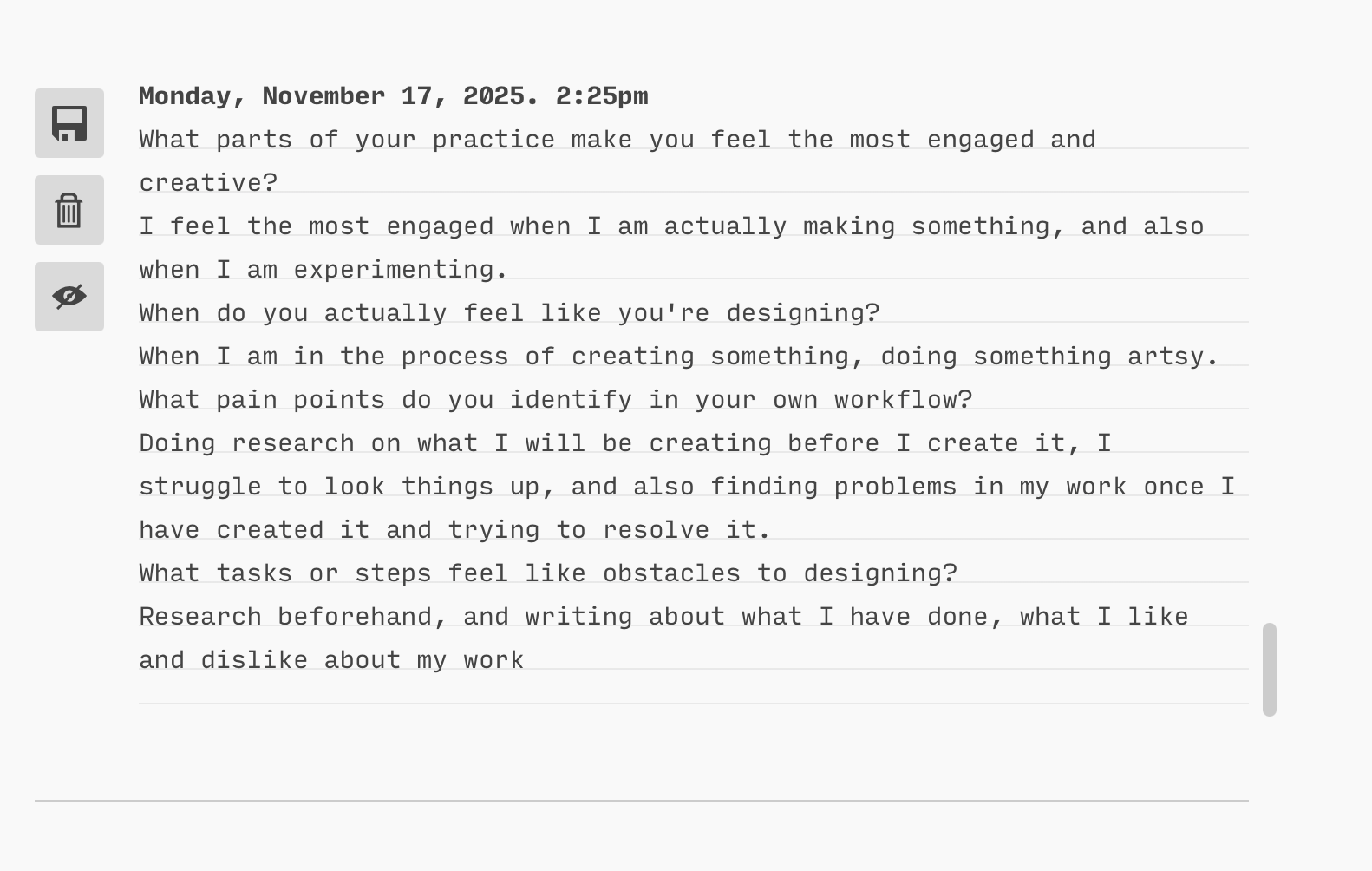
Task: Delete the entry with the trash icon
Action: pos(69,210)
